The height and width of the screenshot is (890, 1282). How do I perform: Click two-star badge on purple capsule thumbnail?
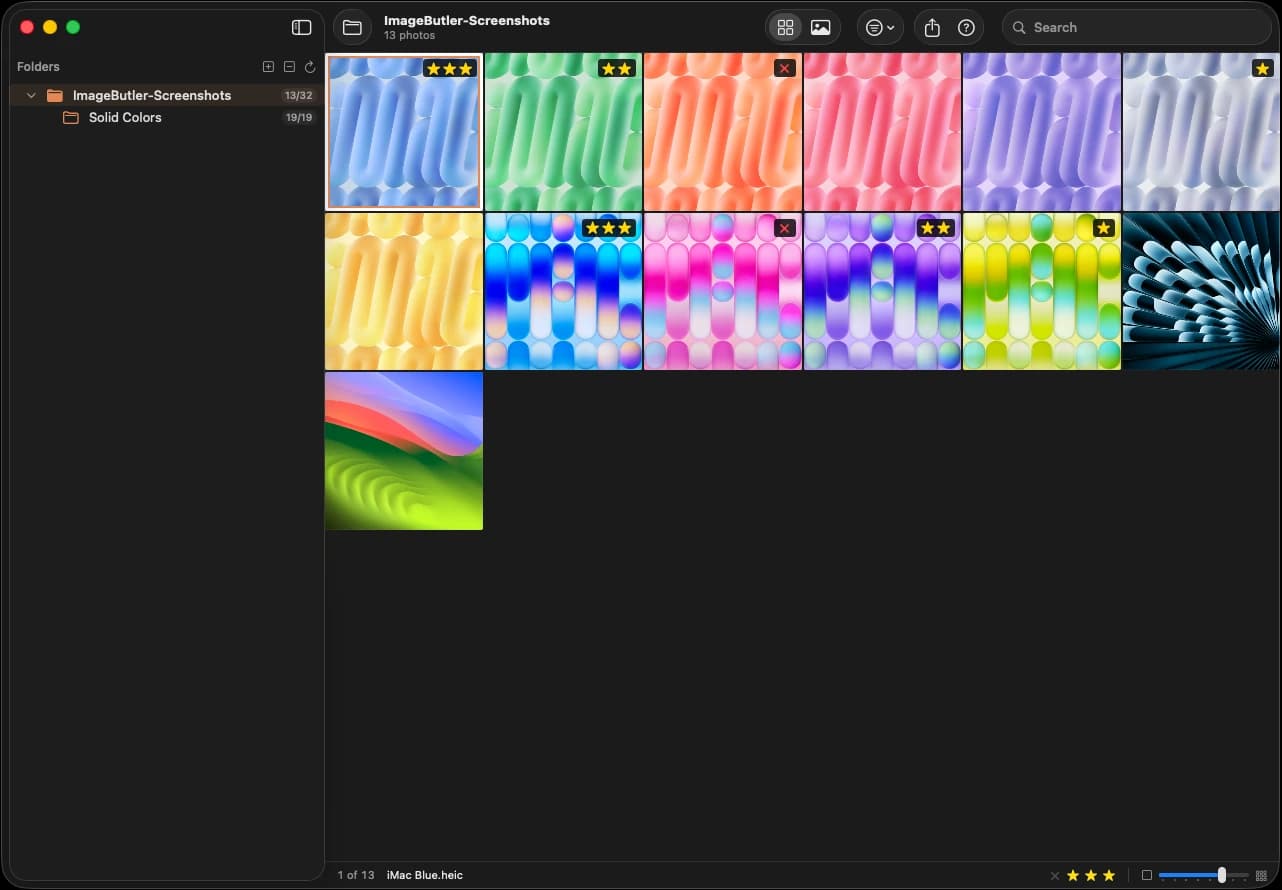coord(936,228)
